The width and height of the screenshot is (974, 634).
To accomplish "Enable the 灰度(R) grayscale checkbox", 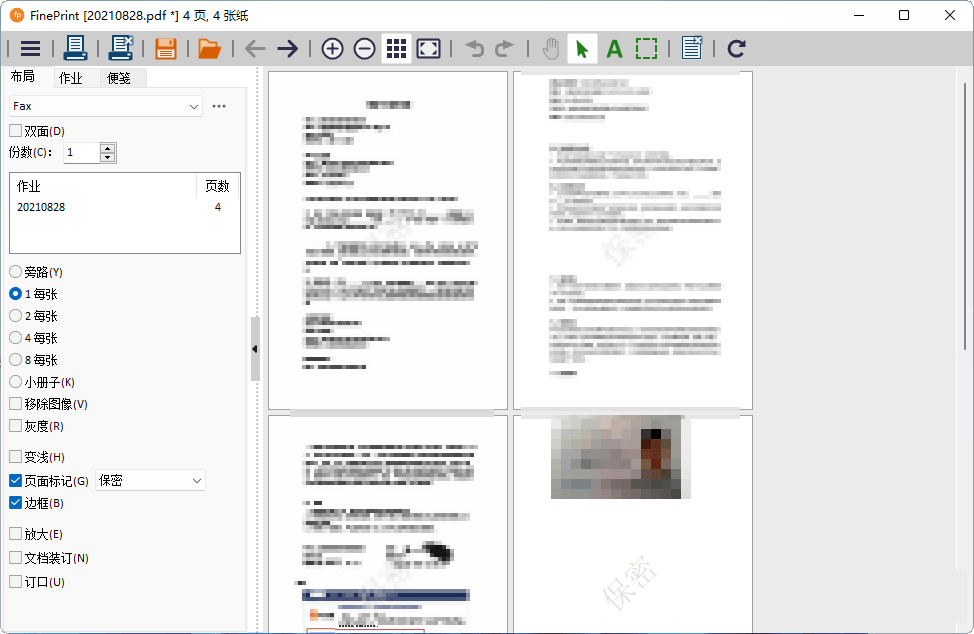I will (16, 426).
